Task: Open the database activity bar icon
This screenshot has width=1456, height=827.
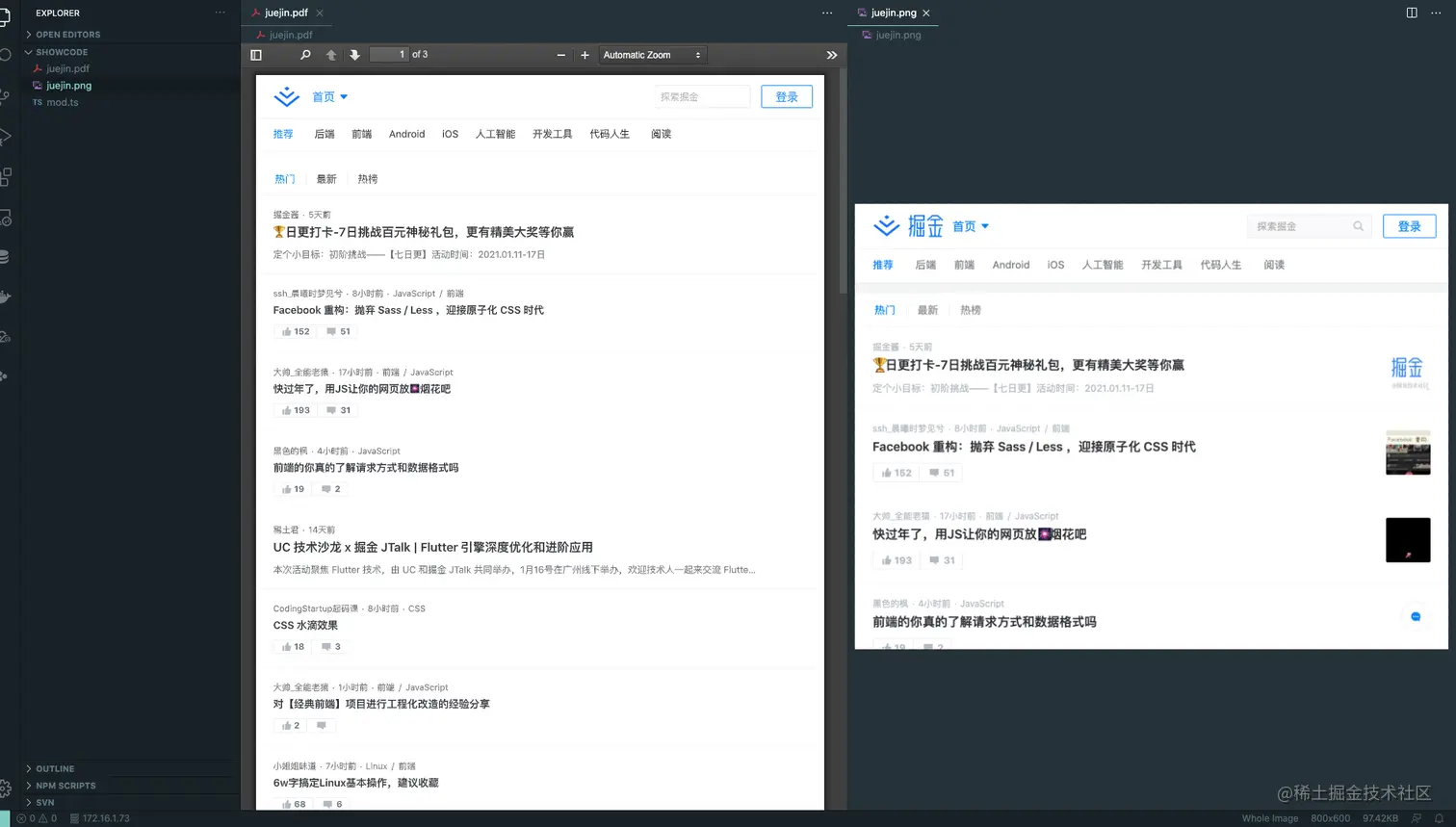Action: [5, 257]
